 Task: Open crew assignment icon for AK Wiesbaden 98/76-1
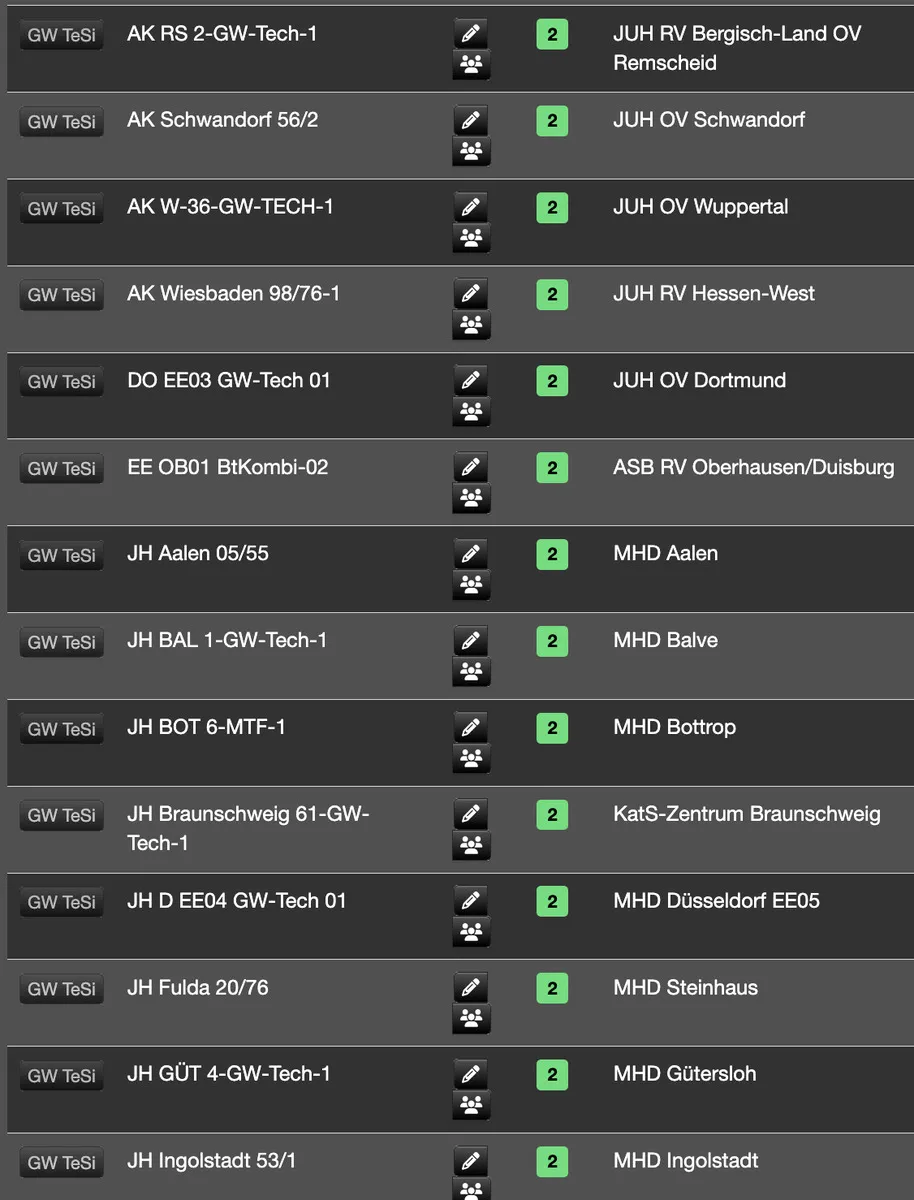tap(471, 326)
